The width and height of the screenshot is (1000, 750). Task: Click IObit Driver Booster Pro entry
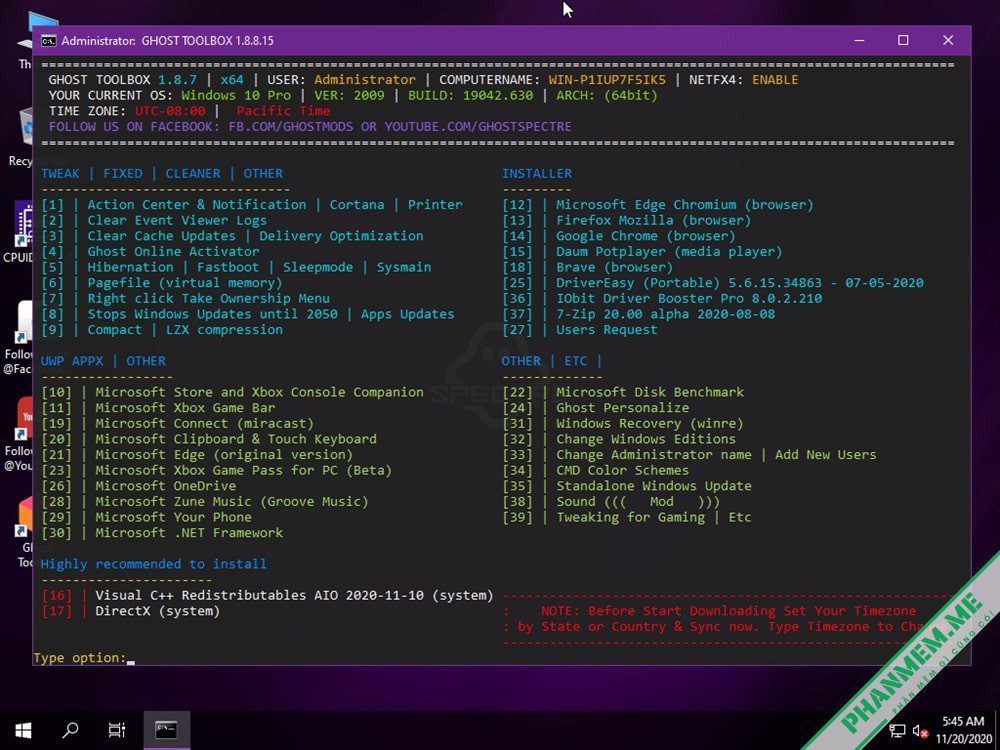pos(663,298)
